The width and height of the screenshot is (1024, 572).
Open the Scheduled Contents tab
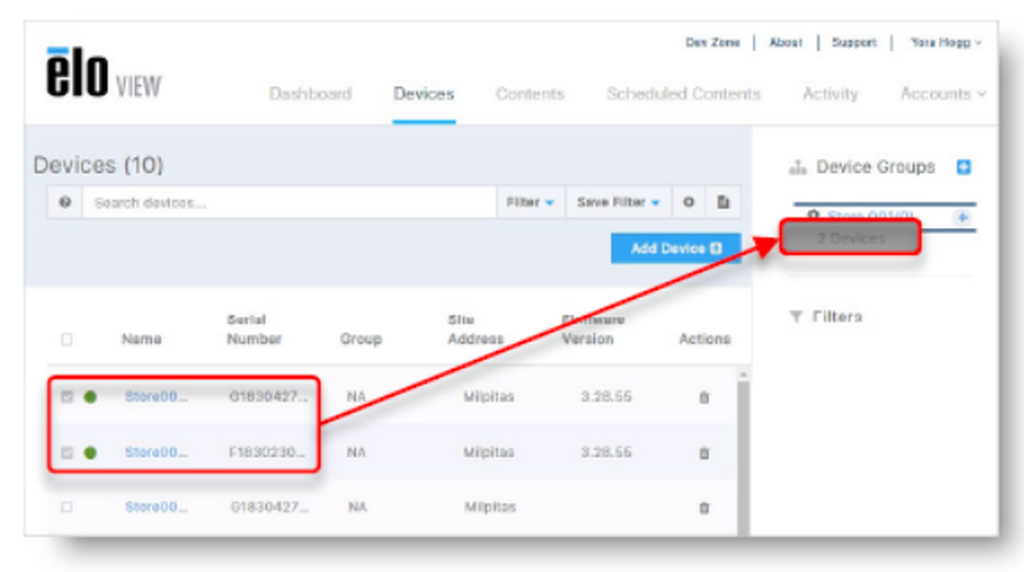click(683, 94)
